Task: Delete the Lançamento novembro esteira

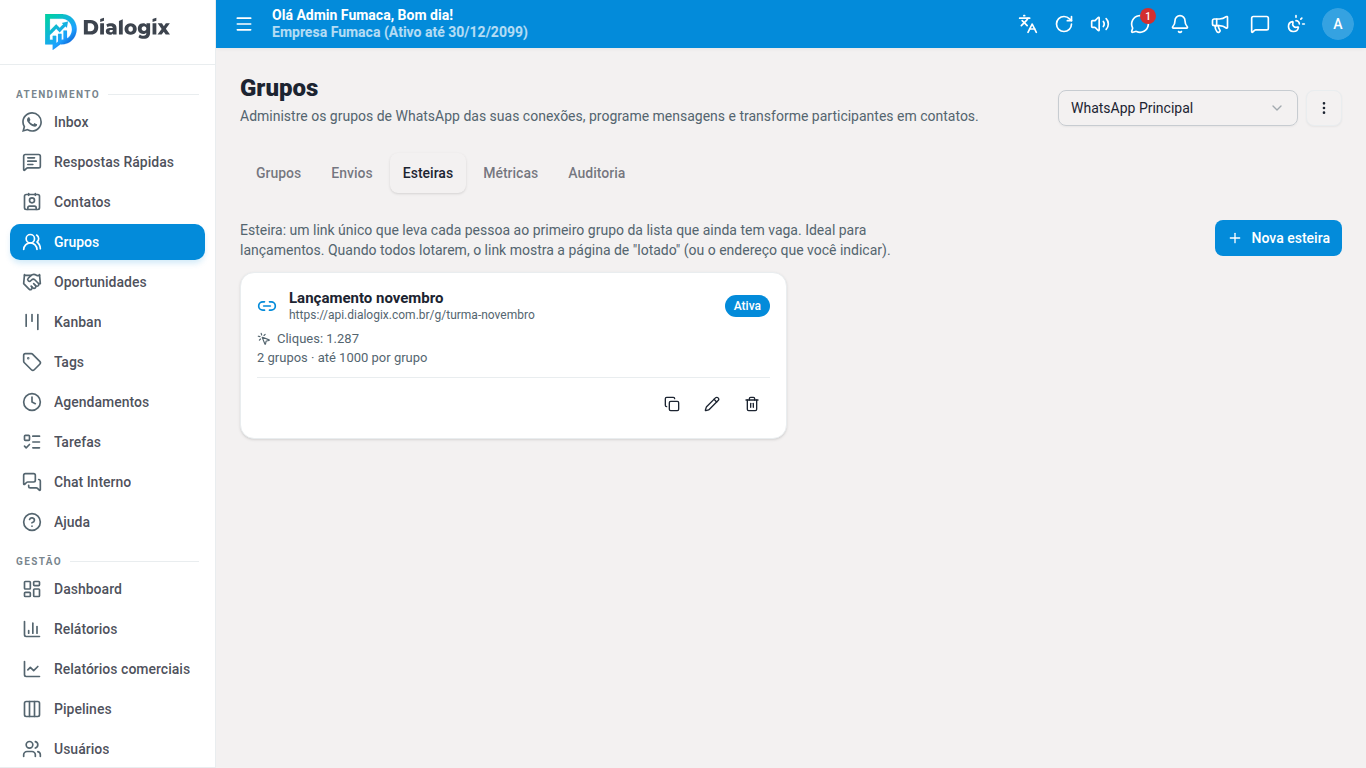Action: click(752, 404)
